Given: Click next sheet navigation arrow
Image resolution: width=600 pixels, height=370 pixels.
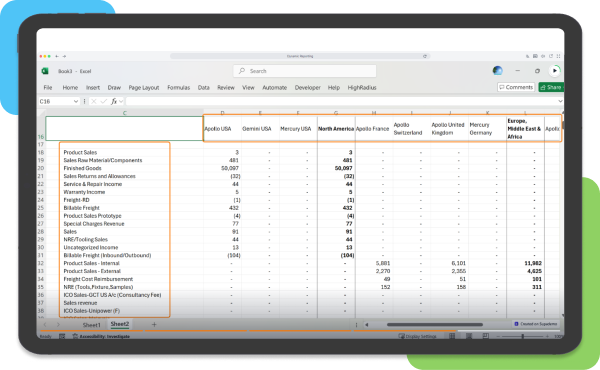Looking at the screenshot, I should coord(58,324).
